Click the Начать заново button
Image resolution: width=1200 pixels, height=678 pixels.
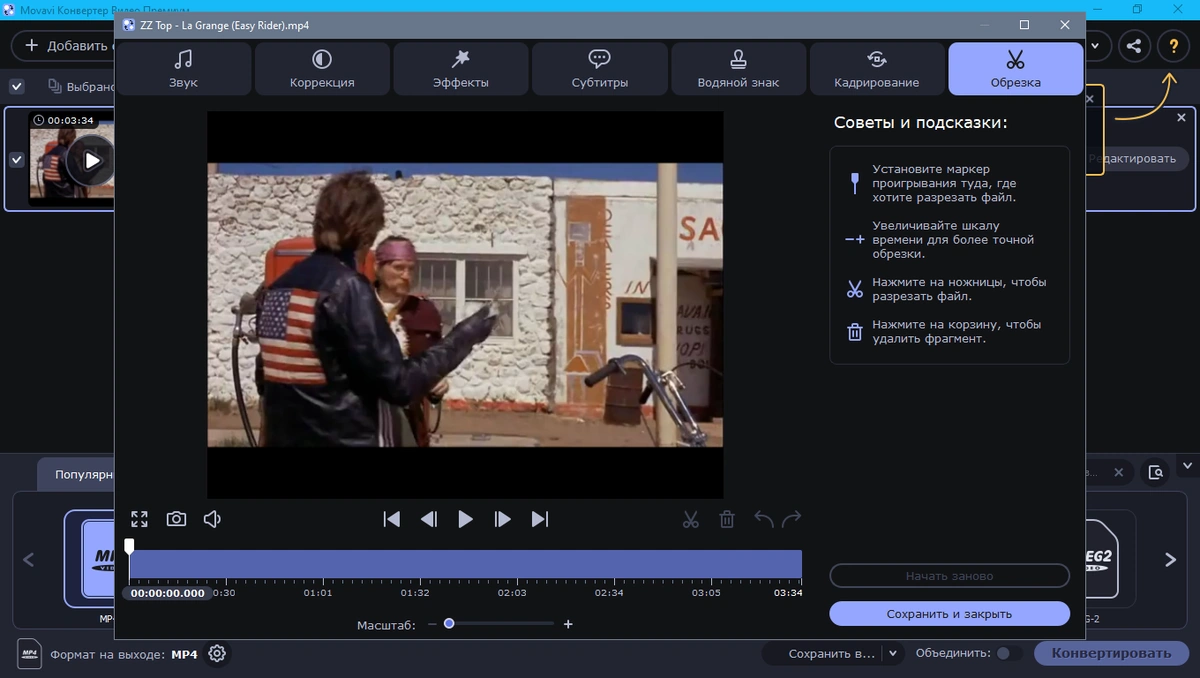coord(949,576)
